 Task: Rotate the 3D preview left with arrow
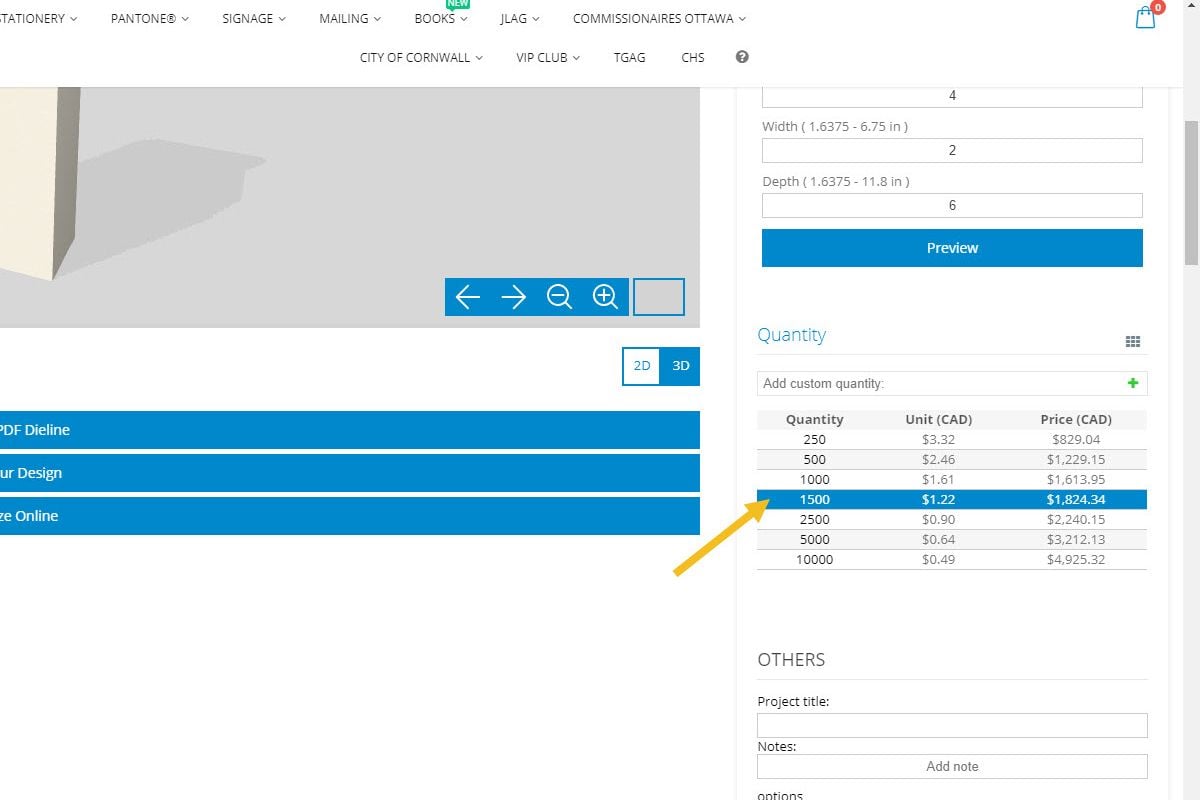[468, 297]
